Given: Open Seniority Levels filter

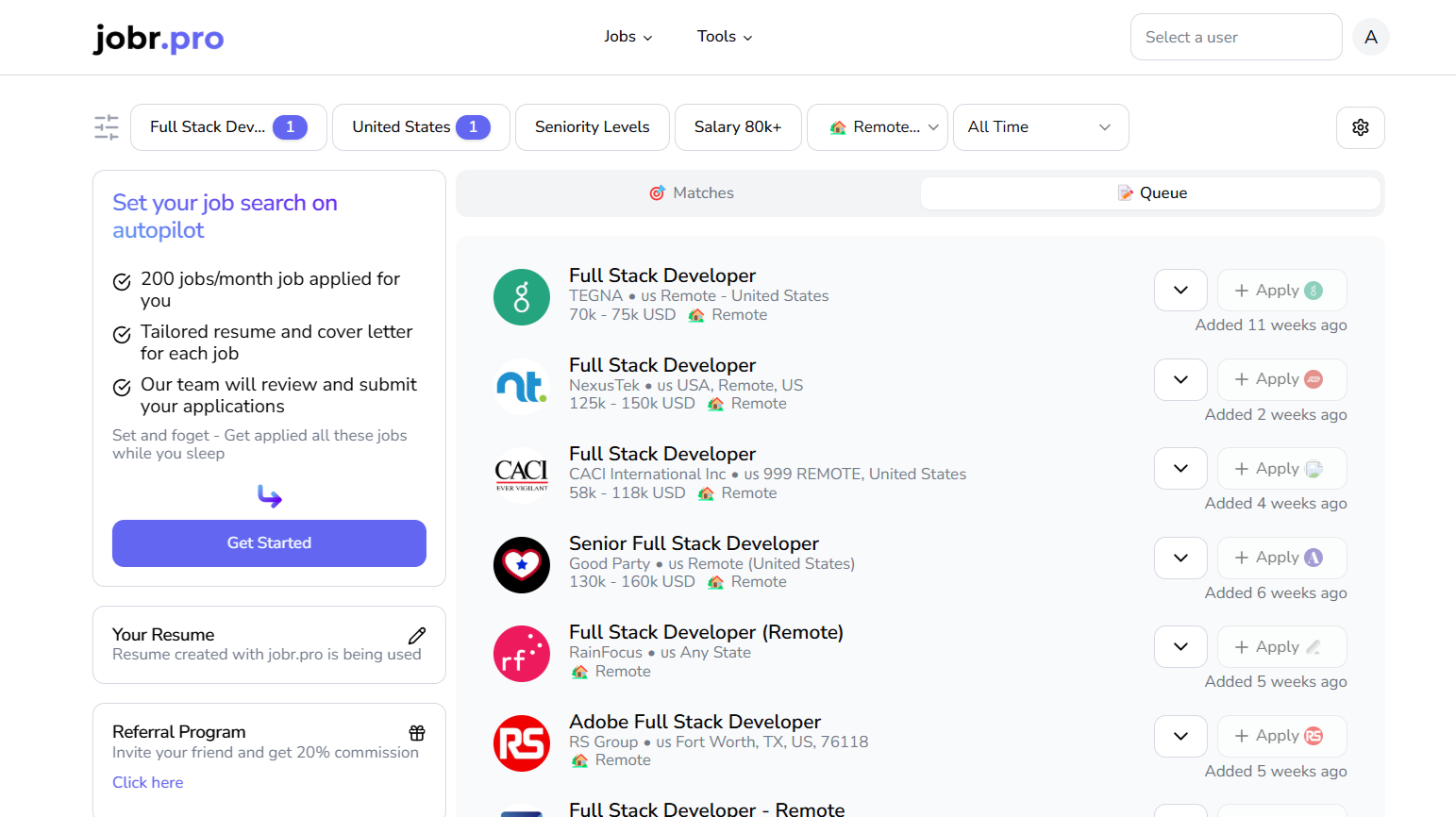Looking at the screenshot, I should (x=592, y=127).
